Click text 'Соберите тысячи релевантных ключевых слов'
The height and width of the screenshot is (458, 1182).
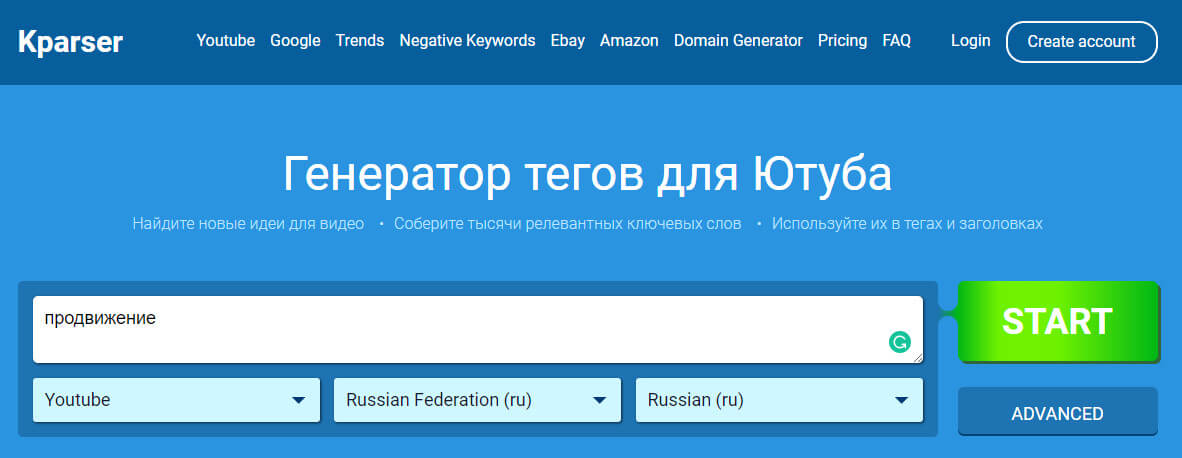tap(568, 224)
